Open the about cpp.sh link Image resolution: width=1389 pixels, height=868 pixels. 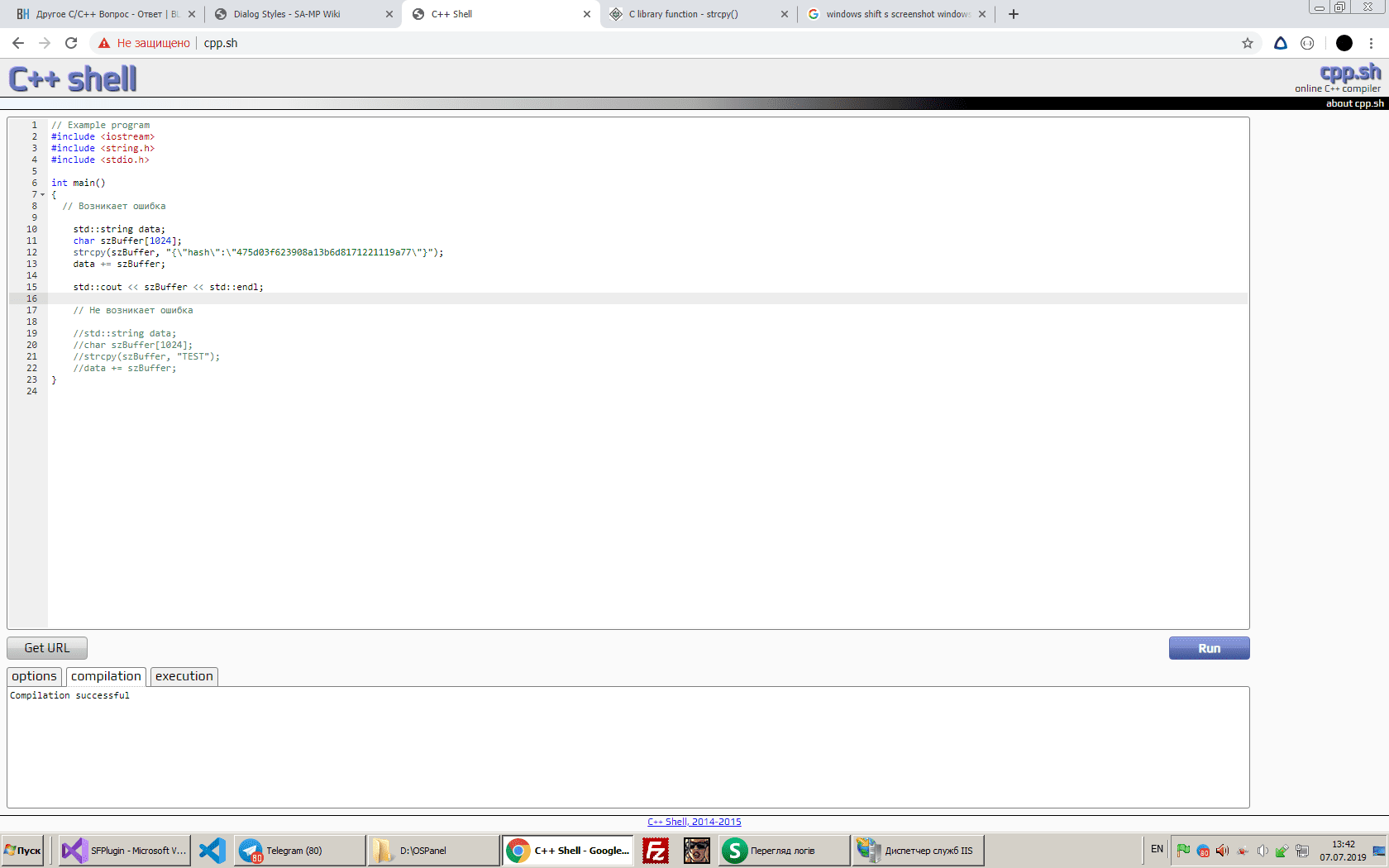tap(1354, 103)
